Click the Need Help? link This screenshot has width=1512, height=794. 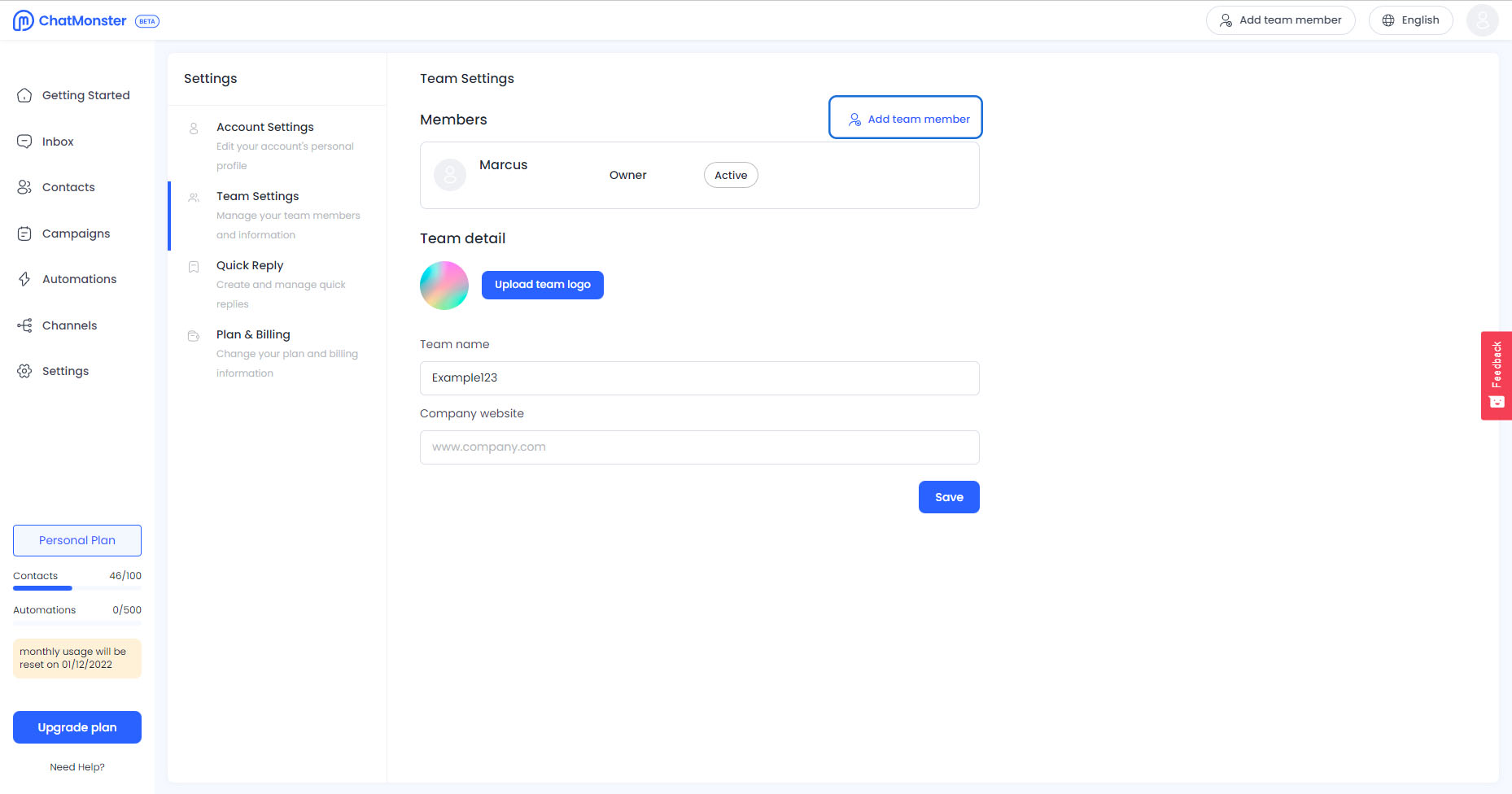point(77,767)
